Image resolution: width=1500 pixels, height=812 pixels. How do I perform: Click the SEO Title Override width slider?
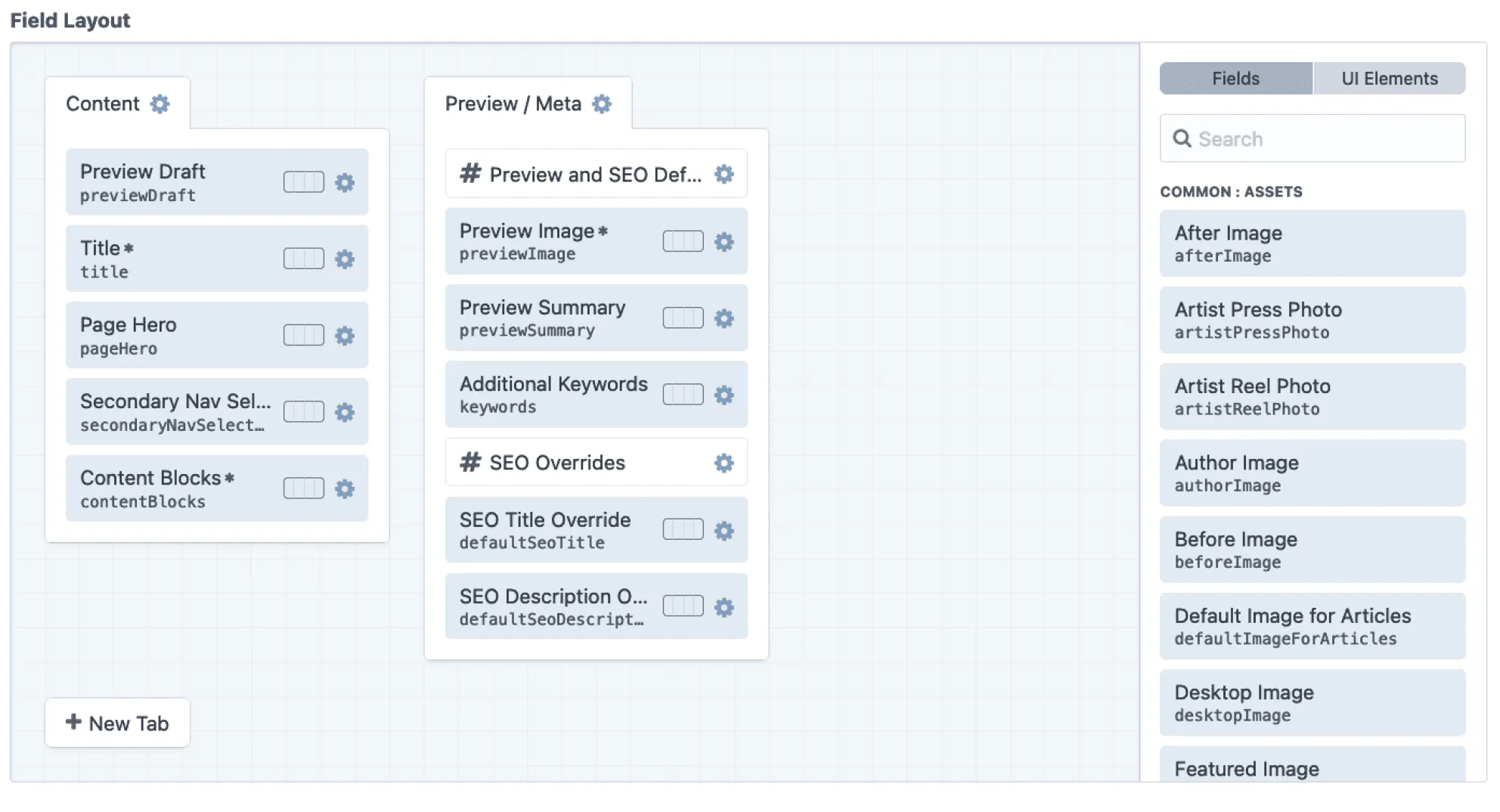[x=683, y=529]
